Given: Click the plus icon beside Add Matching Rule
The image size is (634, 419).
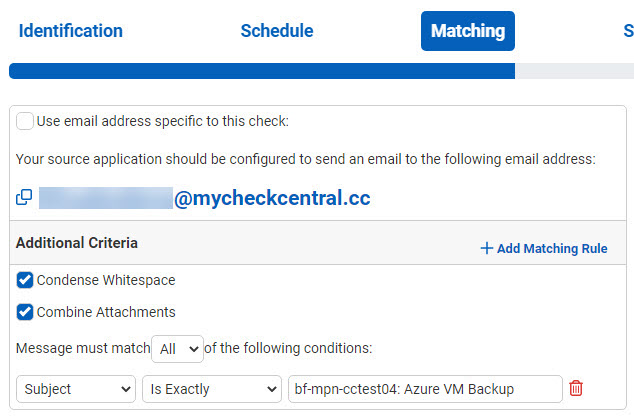Looking at the screenshot, I should pos(486,248).
